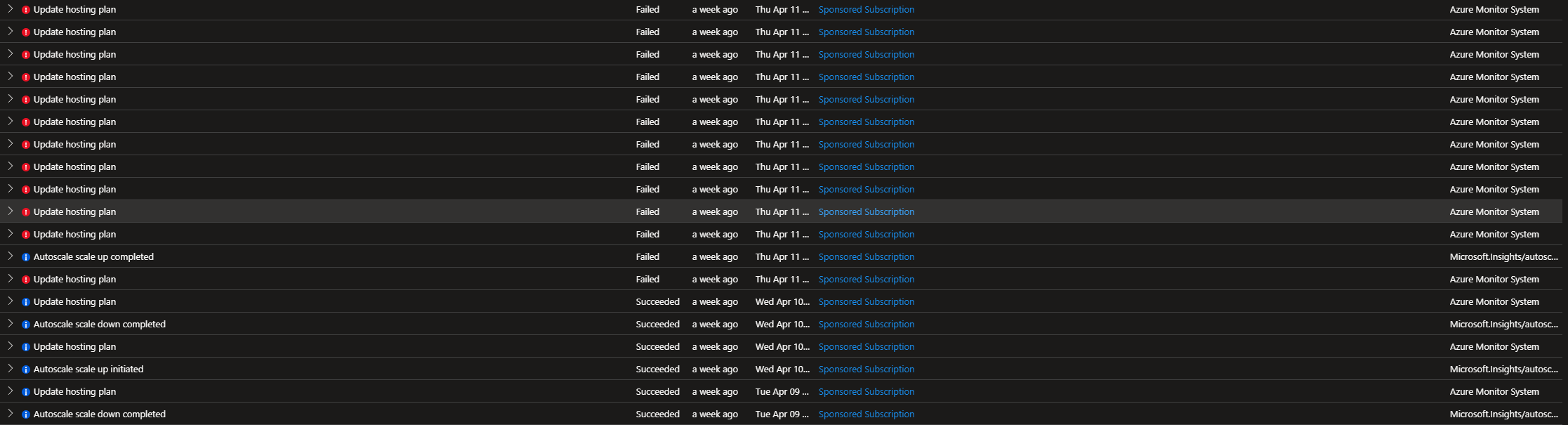Click info icon of Tue Apr 09 Autoscale scale down completed

[26, 414]
